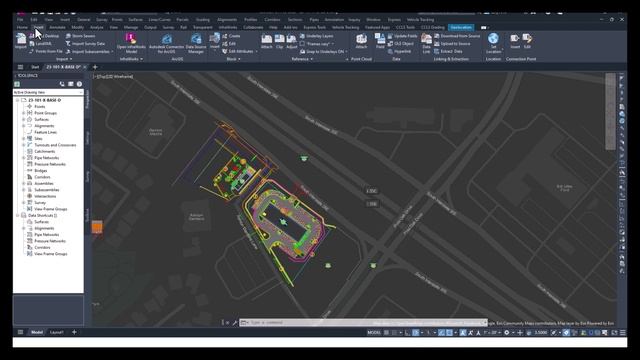Switch to the Start drawing tab
This screenshot has height=360, width=640.
coord(35,67)
